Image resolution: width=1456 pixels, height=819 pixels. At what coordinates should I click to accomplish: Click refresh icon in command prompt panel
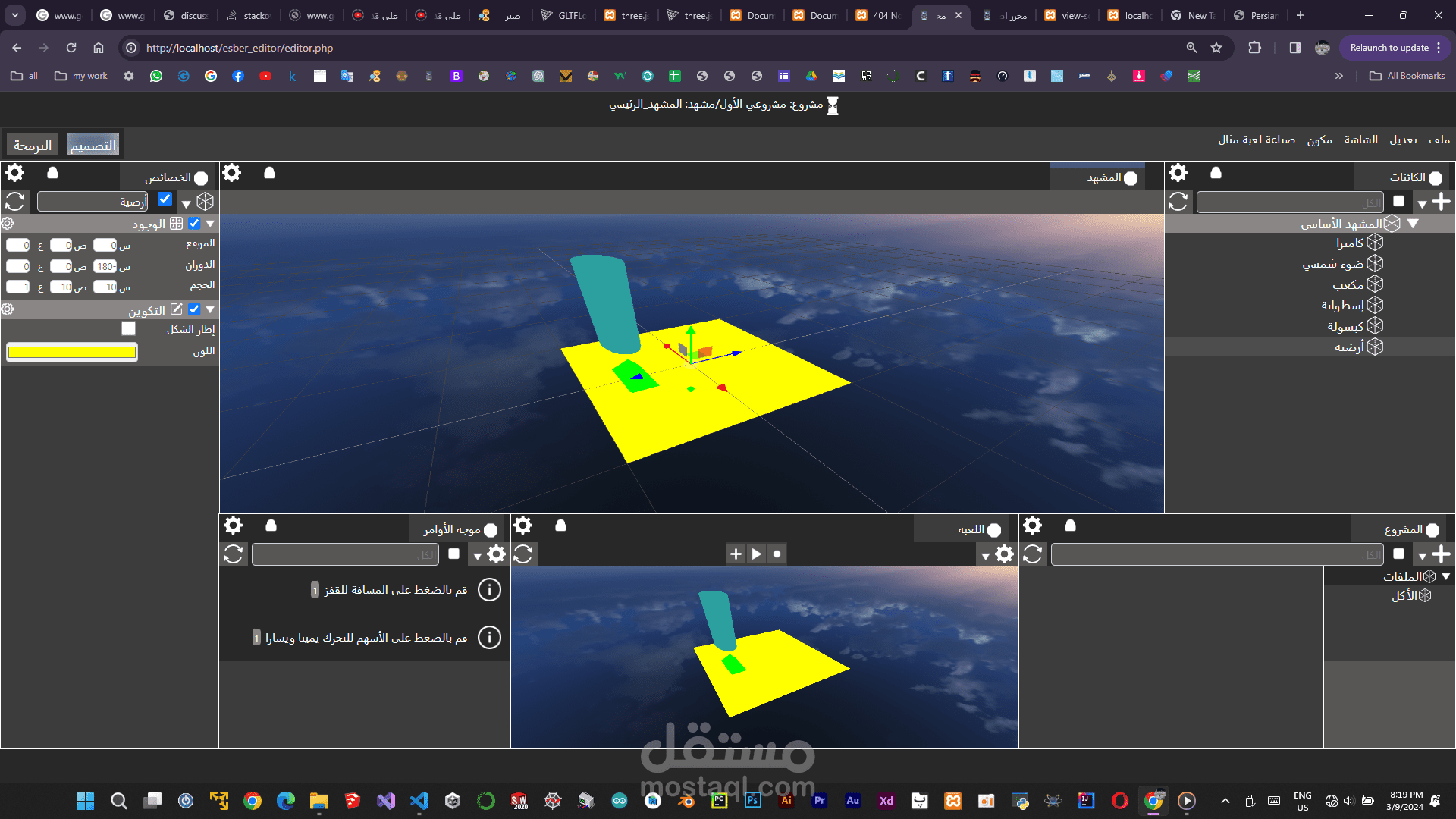coord(234,554)
